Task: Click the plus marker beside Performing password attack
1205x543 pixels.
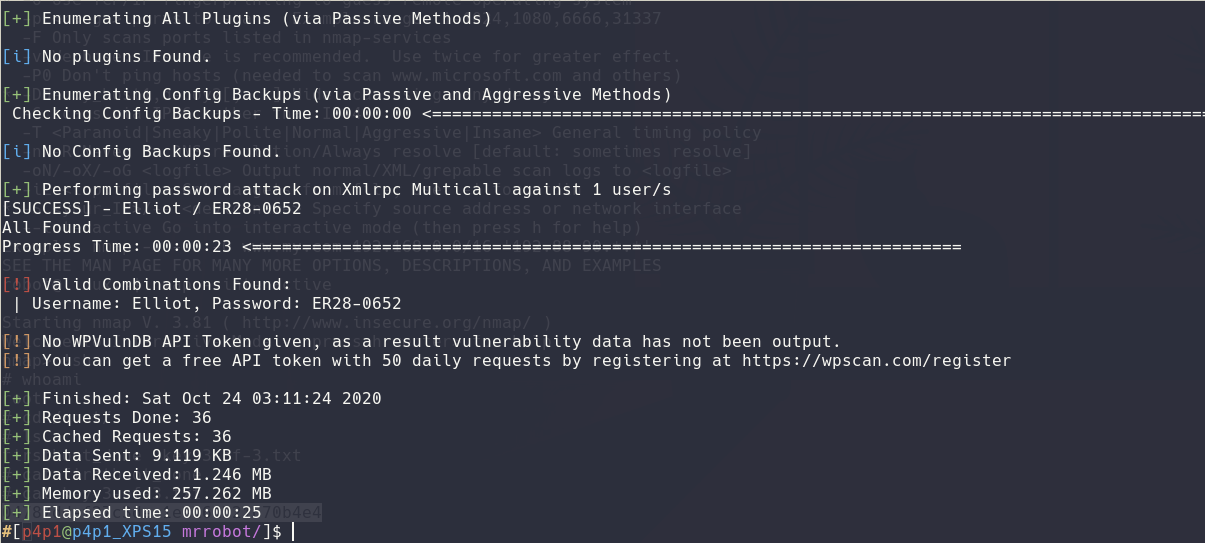Action: pyautogui.click(x=17, y=190)
